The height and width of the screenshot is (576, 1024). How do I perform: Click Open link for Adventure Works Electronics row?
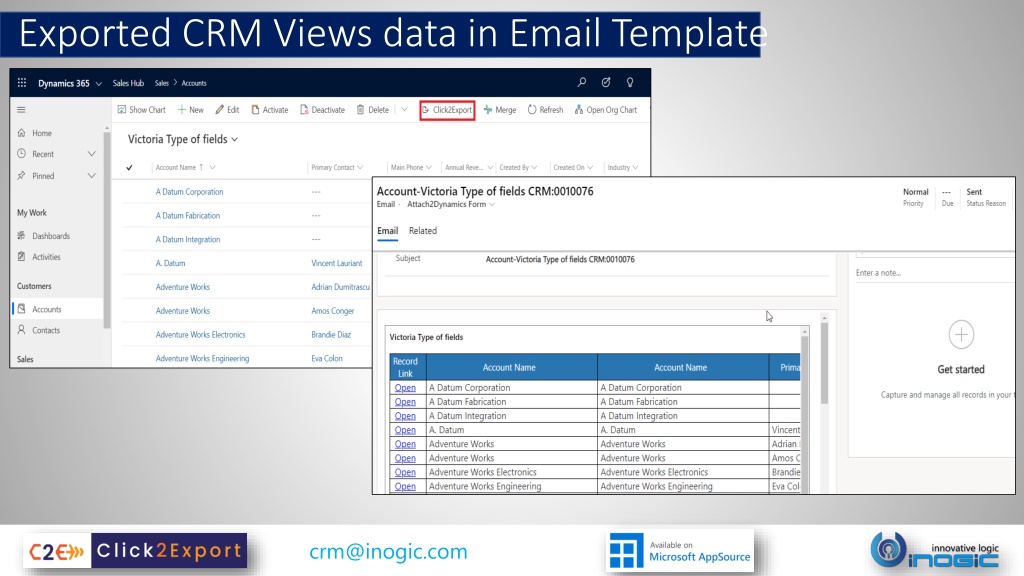click(405, 472)
